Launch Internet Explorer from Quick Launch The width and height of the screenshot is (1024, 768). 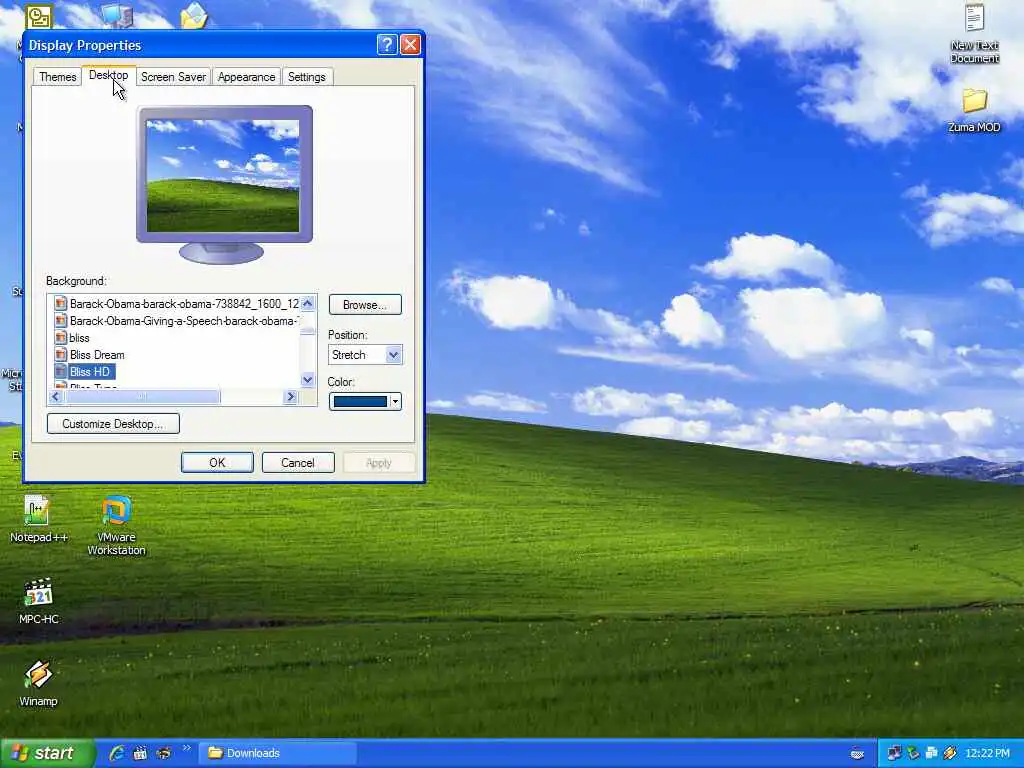pos(117,753)
